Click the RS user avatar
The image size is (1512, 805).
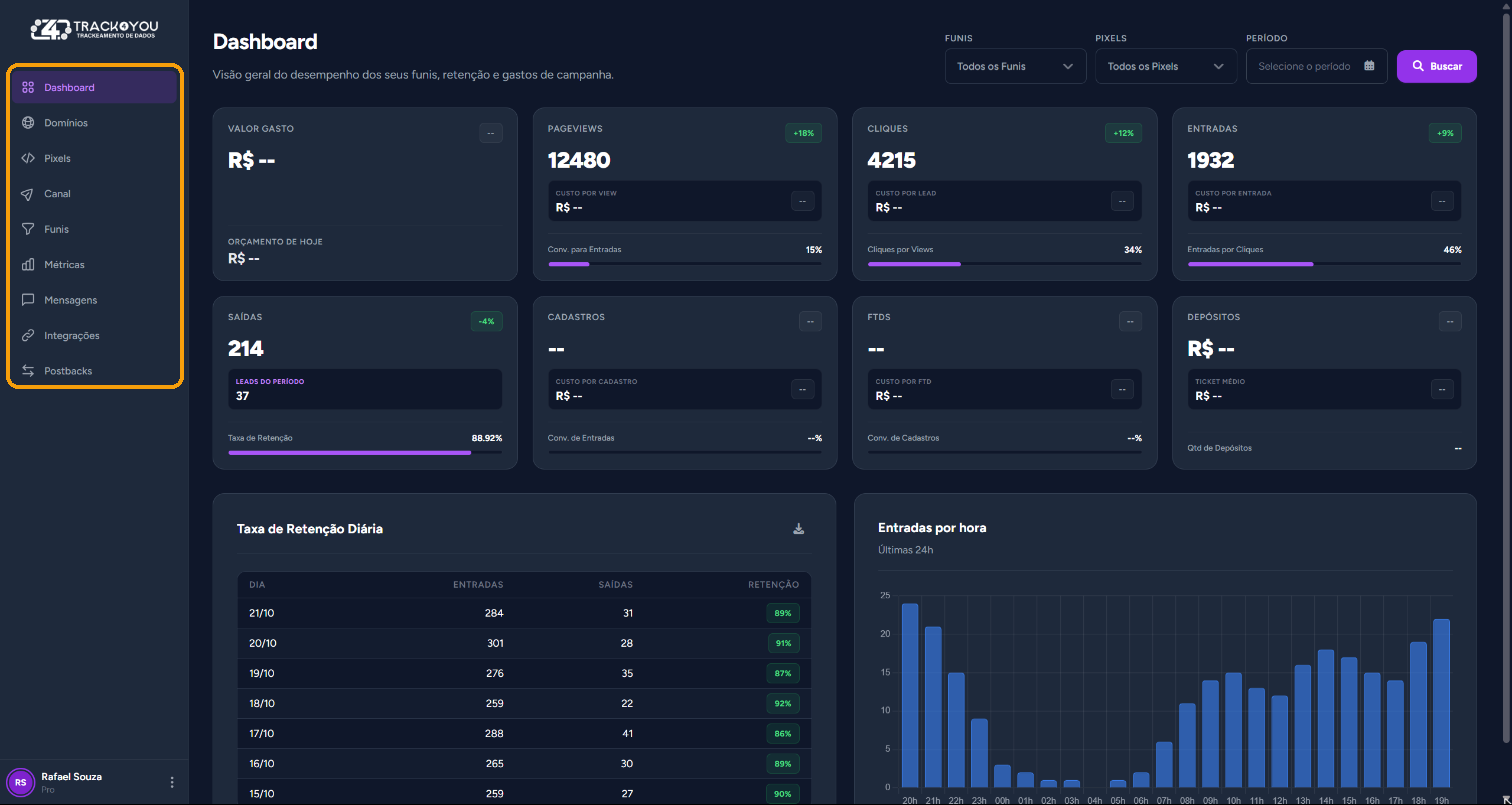tap(20, 782)
